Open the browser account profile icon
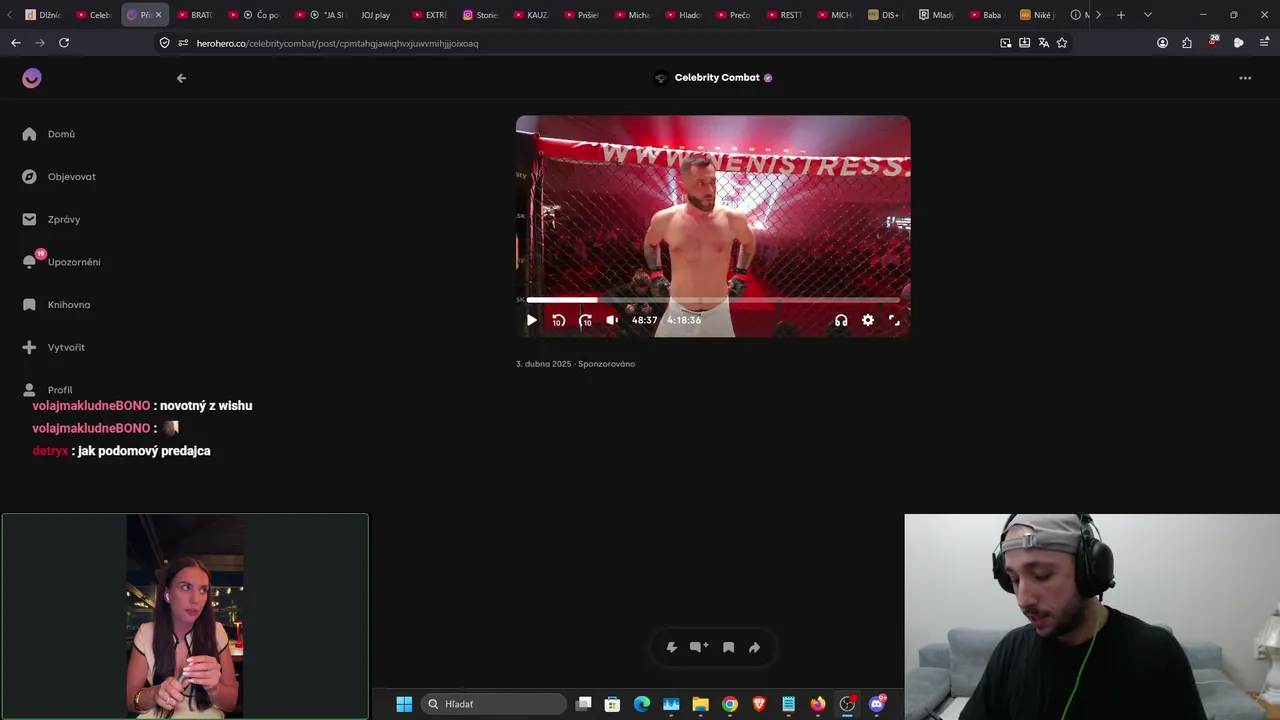 pyautogui.click(x=1162, y=43)
